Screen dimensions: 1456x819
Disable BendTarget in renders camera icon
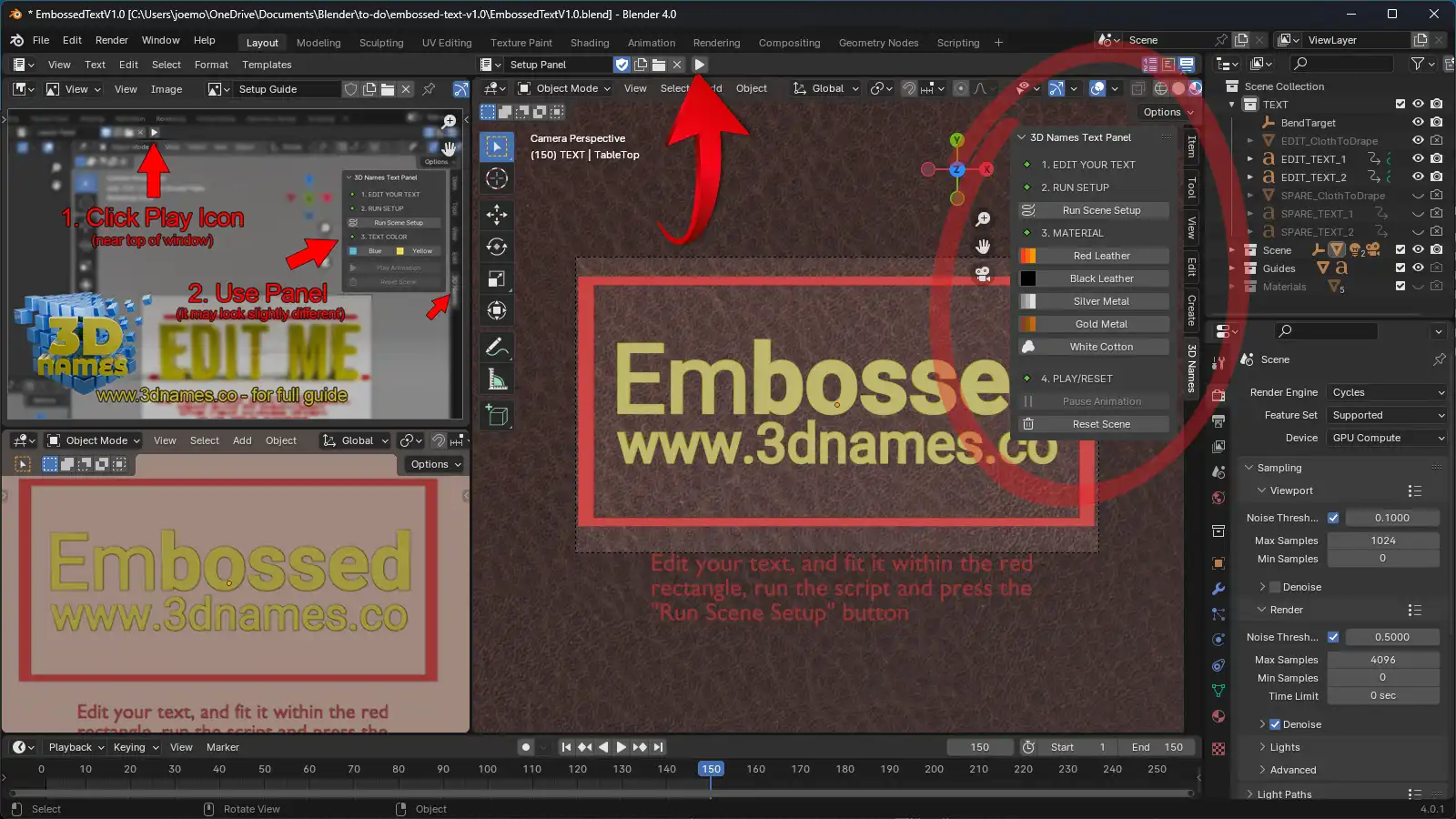1436,122
